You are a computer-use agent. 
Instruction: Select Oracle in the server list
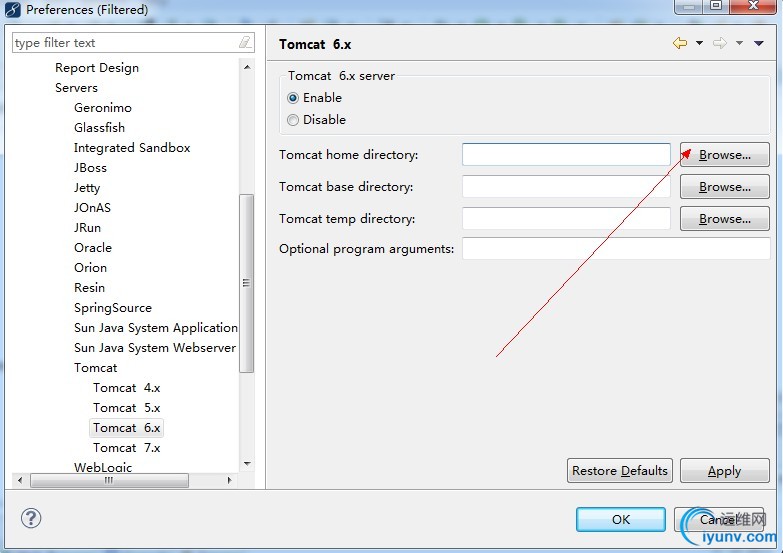pyautogui.click(x=93, y=248)
